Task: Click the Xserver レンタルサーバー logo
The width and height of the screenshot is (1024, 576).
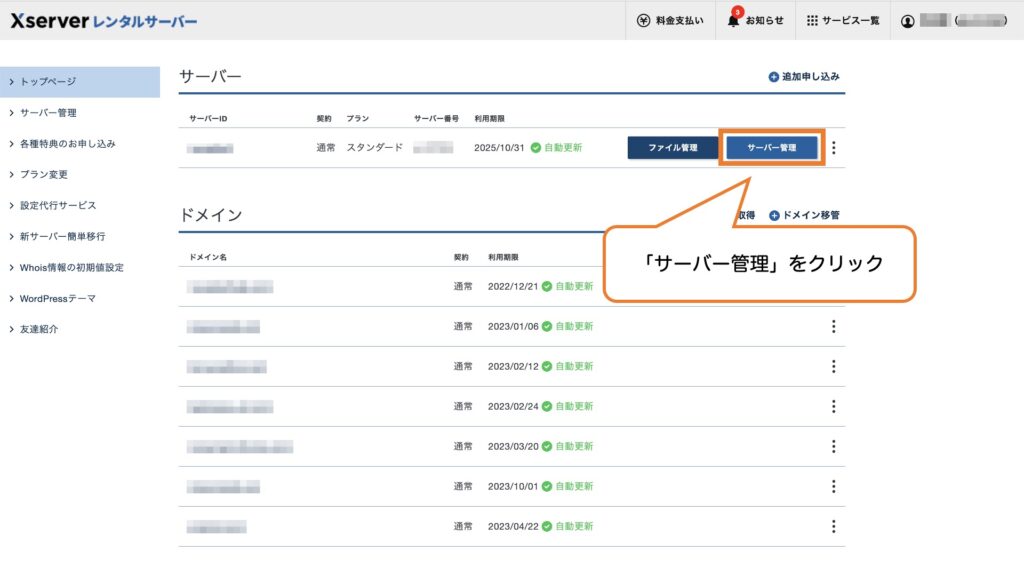Action: click(x=103, y=19)
